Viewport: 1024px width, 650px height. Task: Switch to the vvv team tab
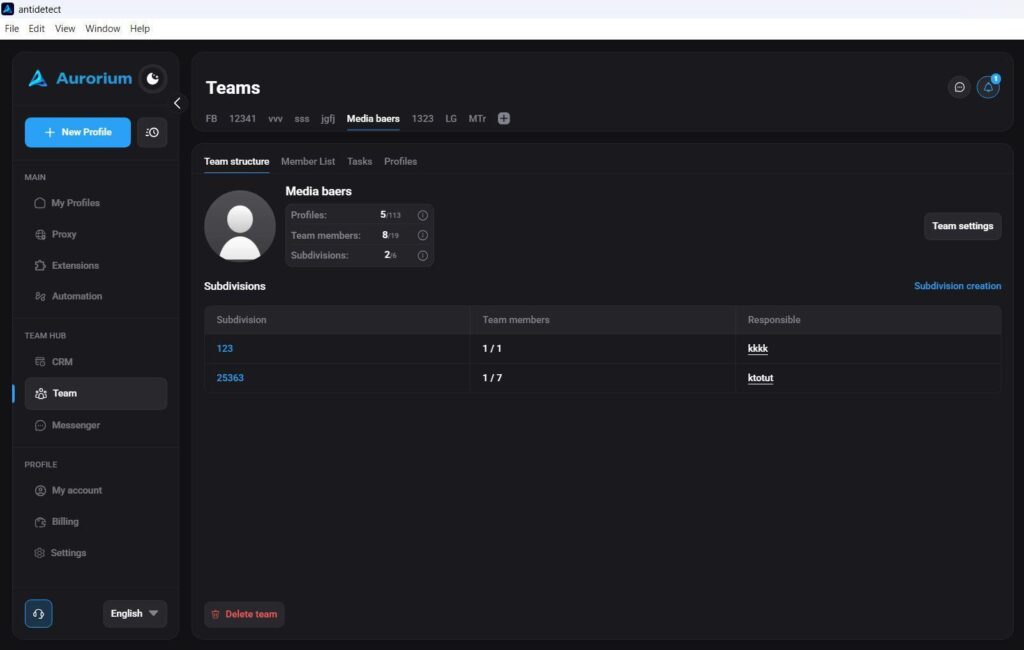tap(275, 118)
